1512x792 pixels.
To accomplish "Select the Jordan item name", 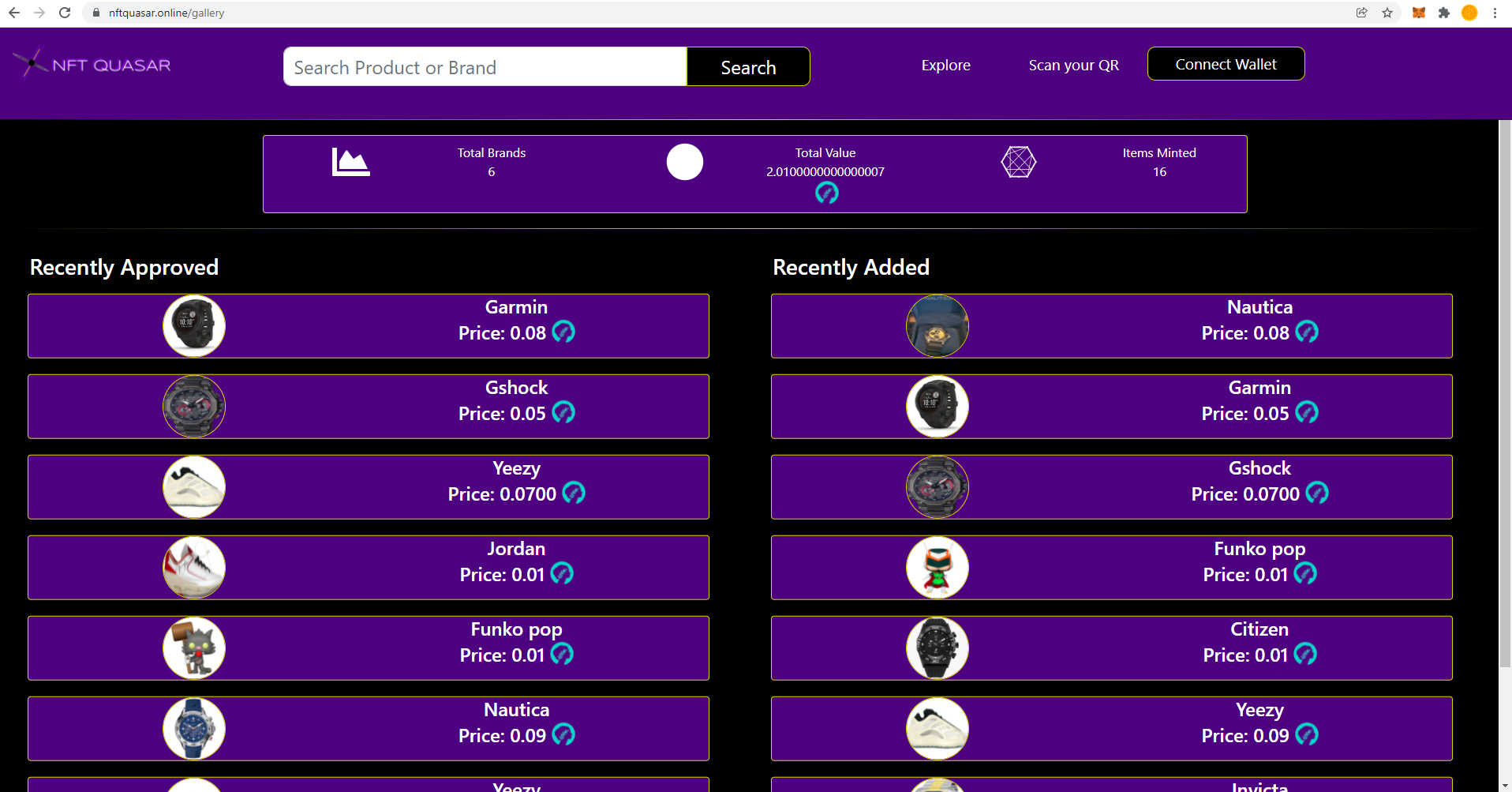I will click(x=516, y=549).
